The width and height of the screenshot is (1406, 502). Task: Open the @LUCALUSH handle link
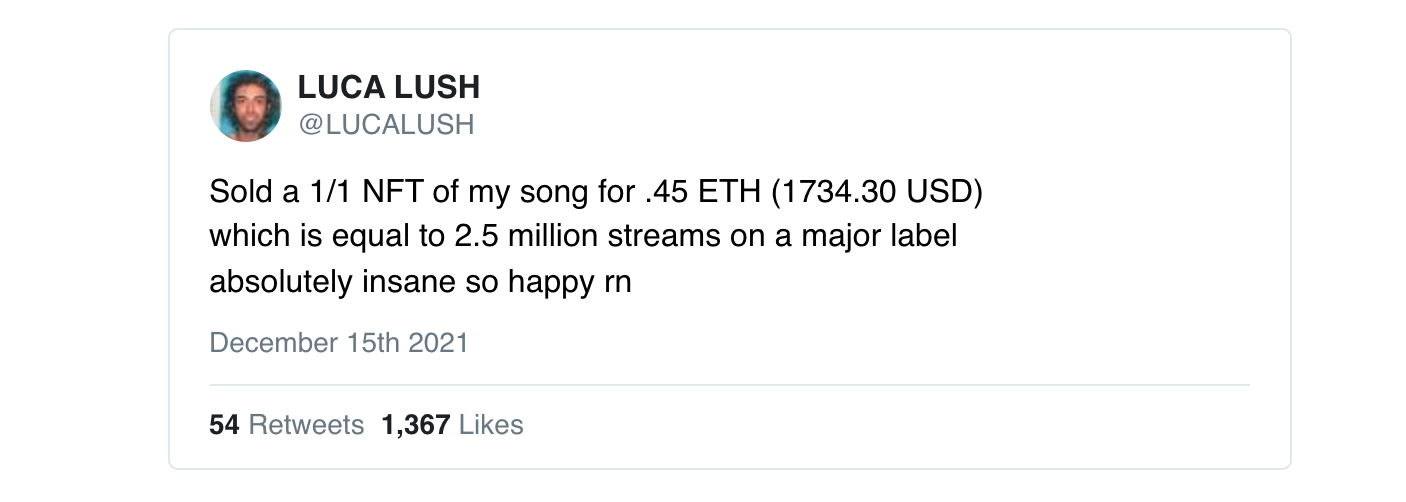(386, 124)
